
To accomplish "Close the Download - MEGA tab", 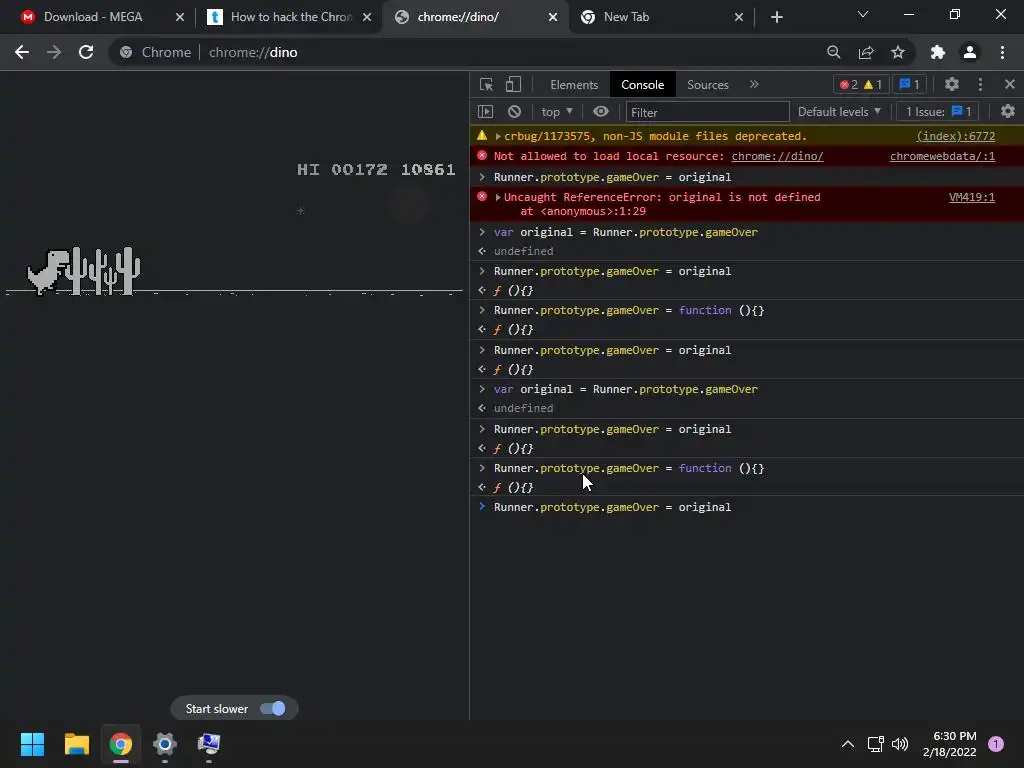I will coord(180,17).
